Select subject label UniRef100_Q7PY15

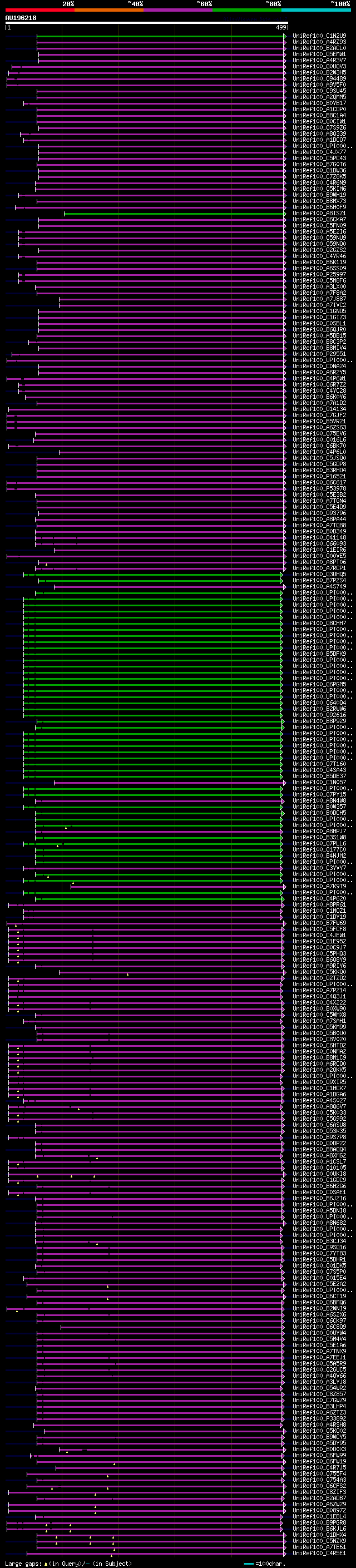319,794
